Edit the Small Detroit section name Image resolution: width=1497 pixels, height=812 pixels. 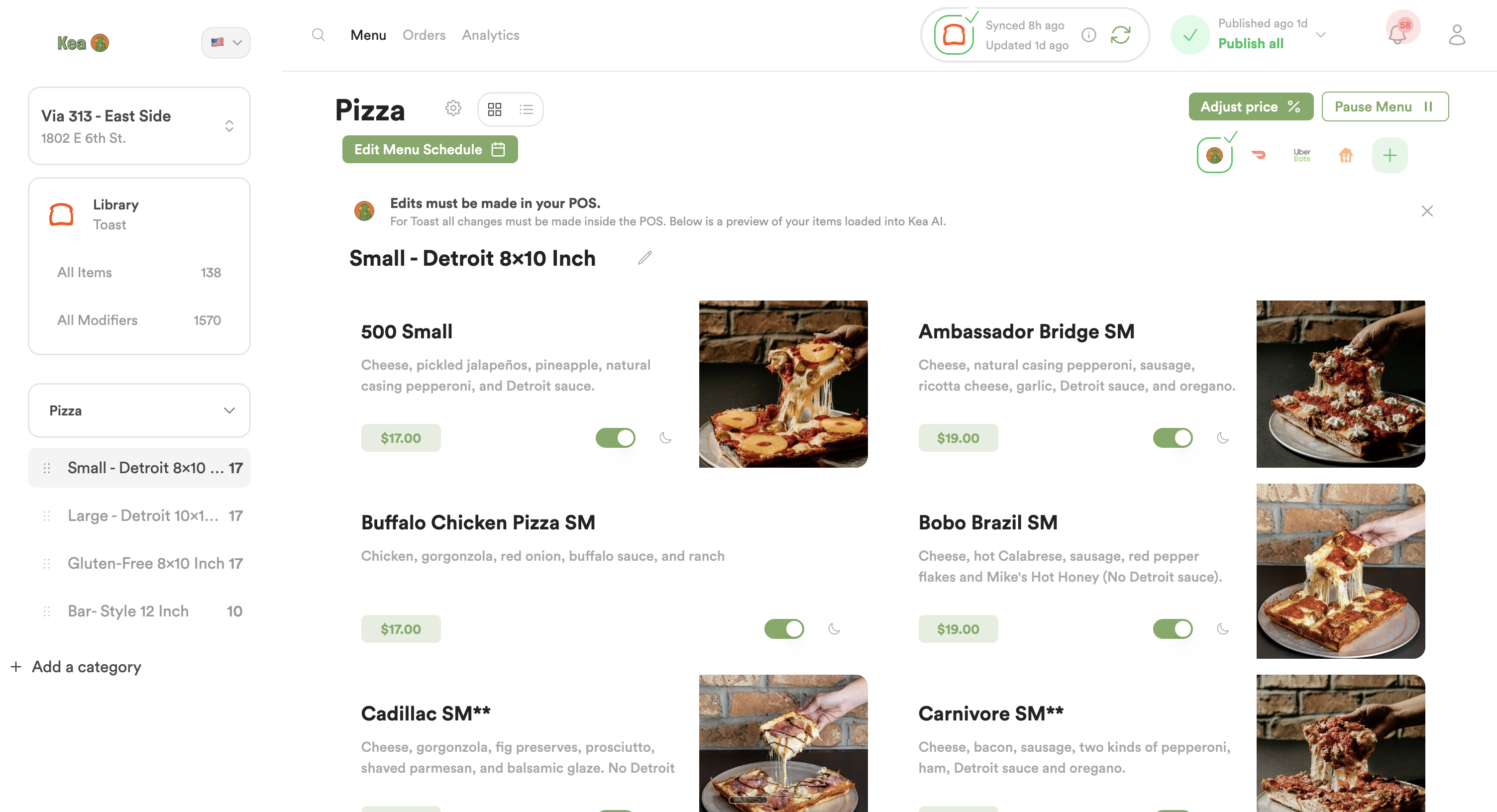click(644, 257)
